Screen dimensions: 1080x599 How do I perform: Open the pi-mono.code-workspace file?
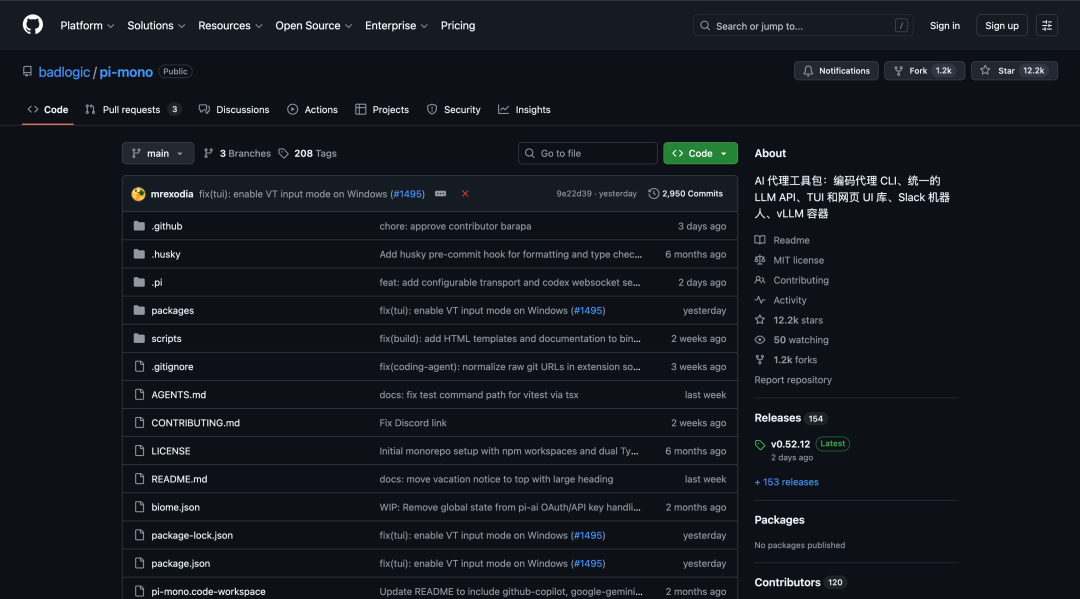(x=208, y=591)
